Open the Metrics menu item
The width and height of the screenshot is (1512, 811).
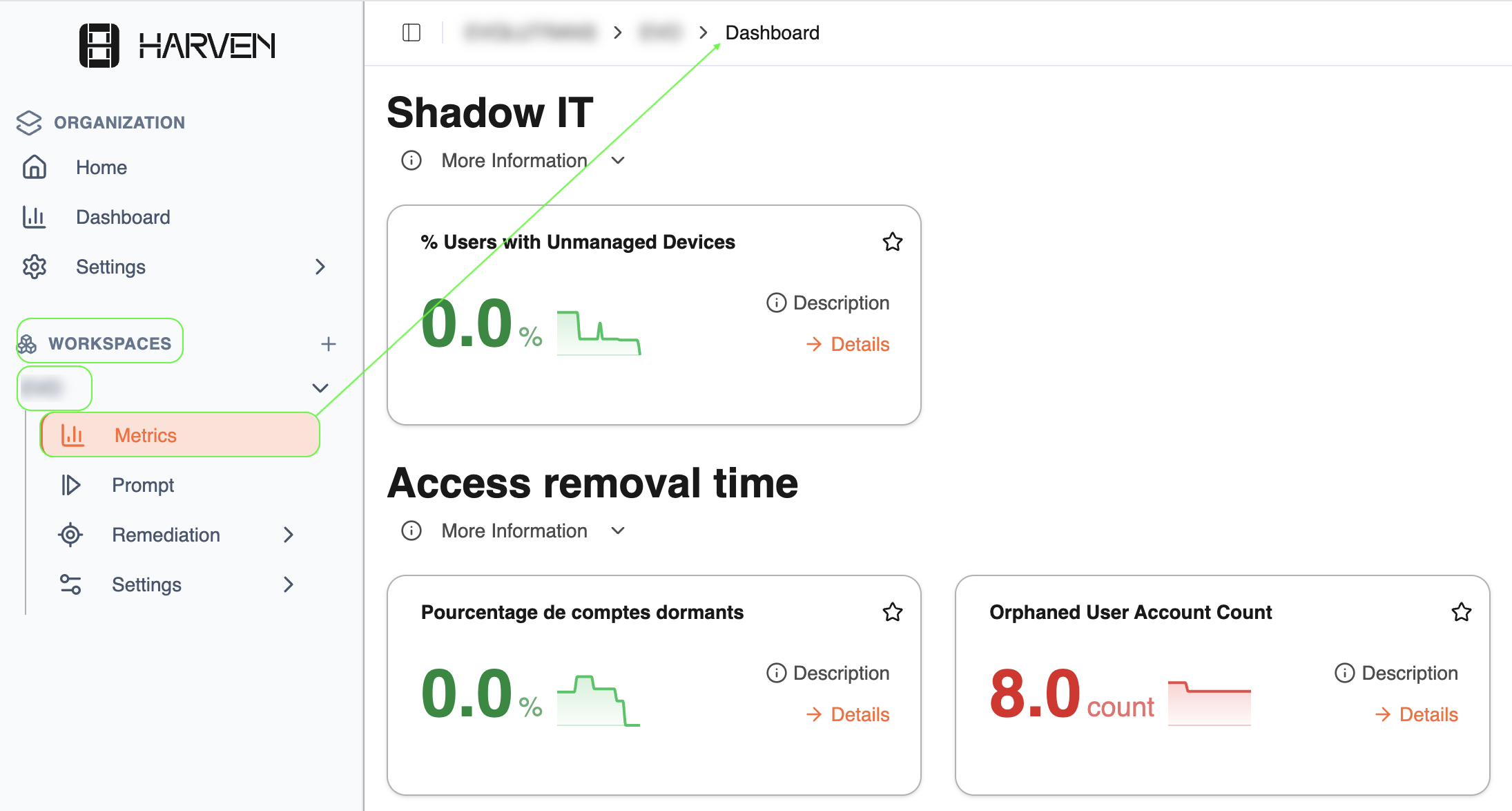pyautogui.click(x=180, y=435)
